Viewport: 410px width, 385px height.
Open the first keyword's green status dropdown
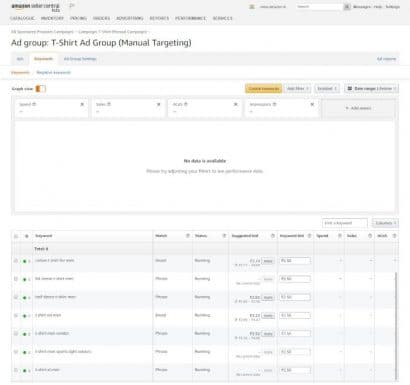click(26, 261)
